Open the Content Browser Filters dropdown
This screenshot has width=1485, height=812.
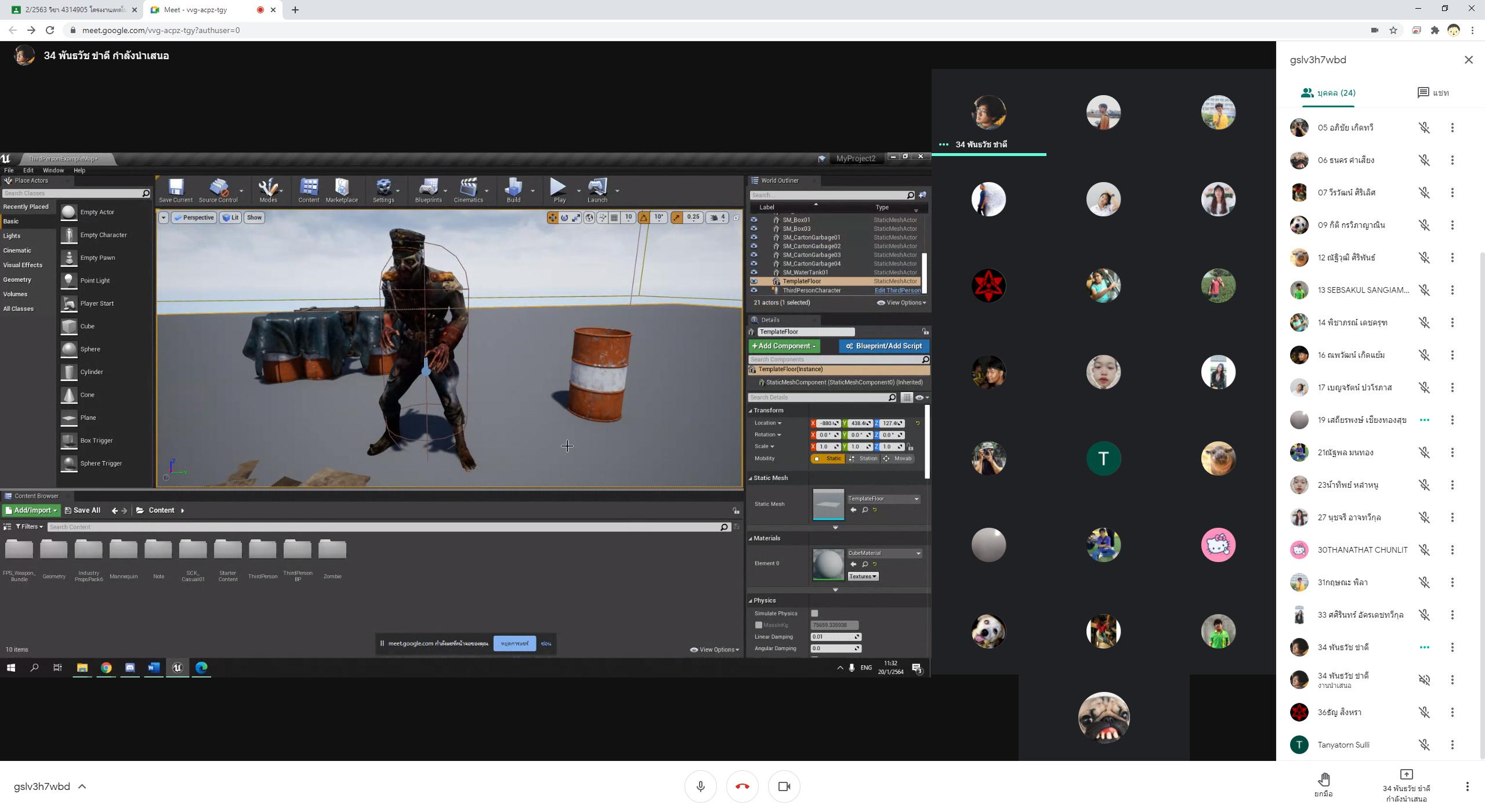tap(29, 527)
